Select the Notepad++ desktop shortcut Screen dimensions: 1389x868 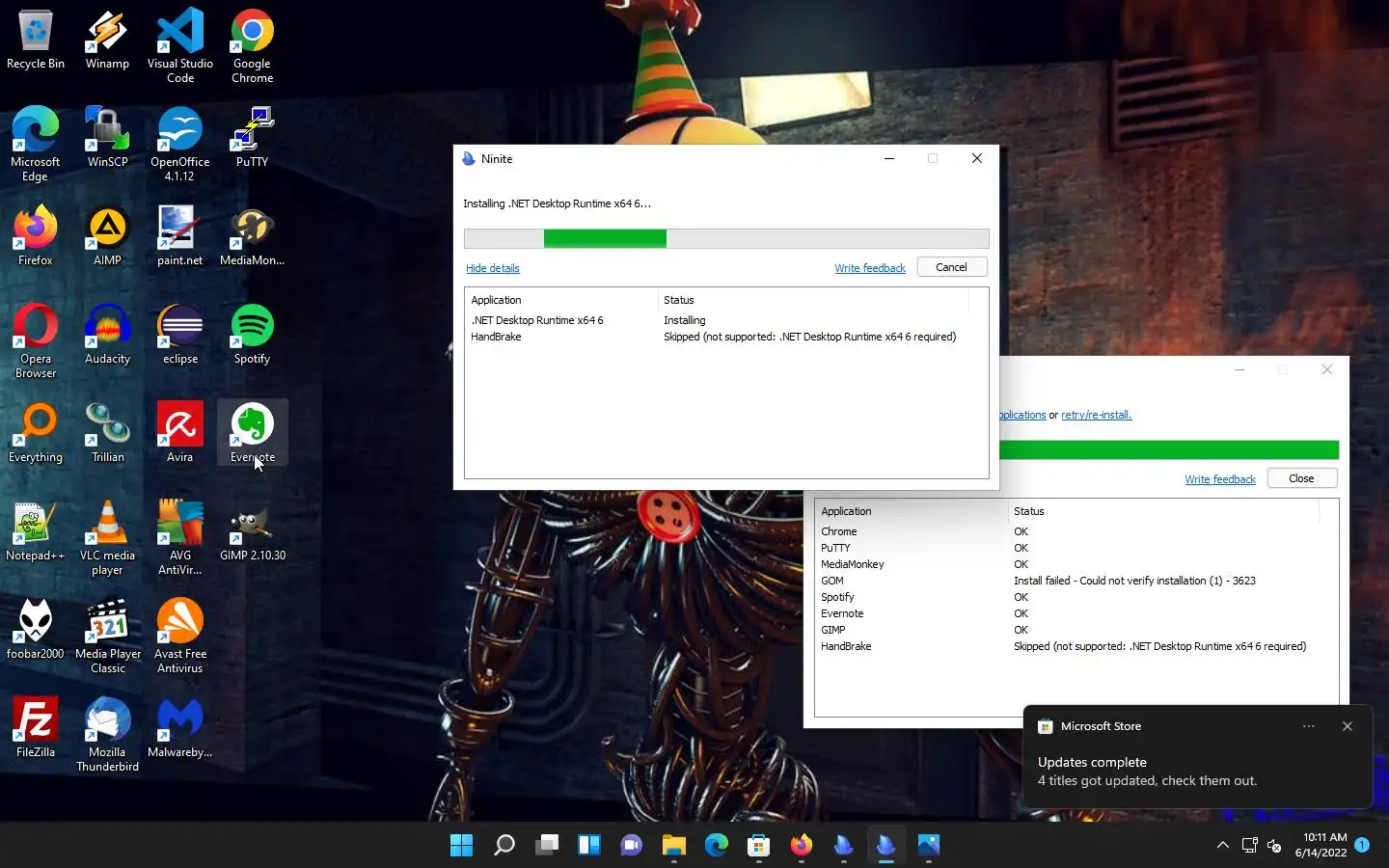[x=36, y=531]
